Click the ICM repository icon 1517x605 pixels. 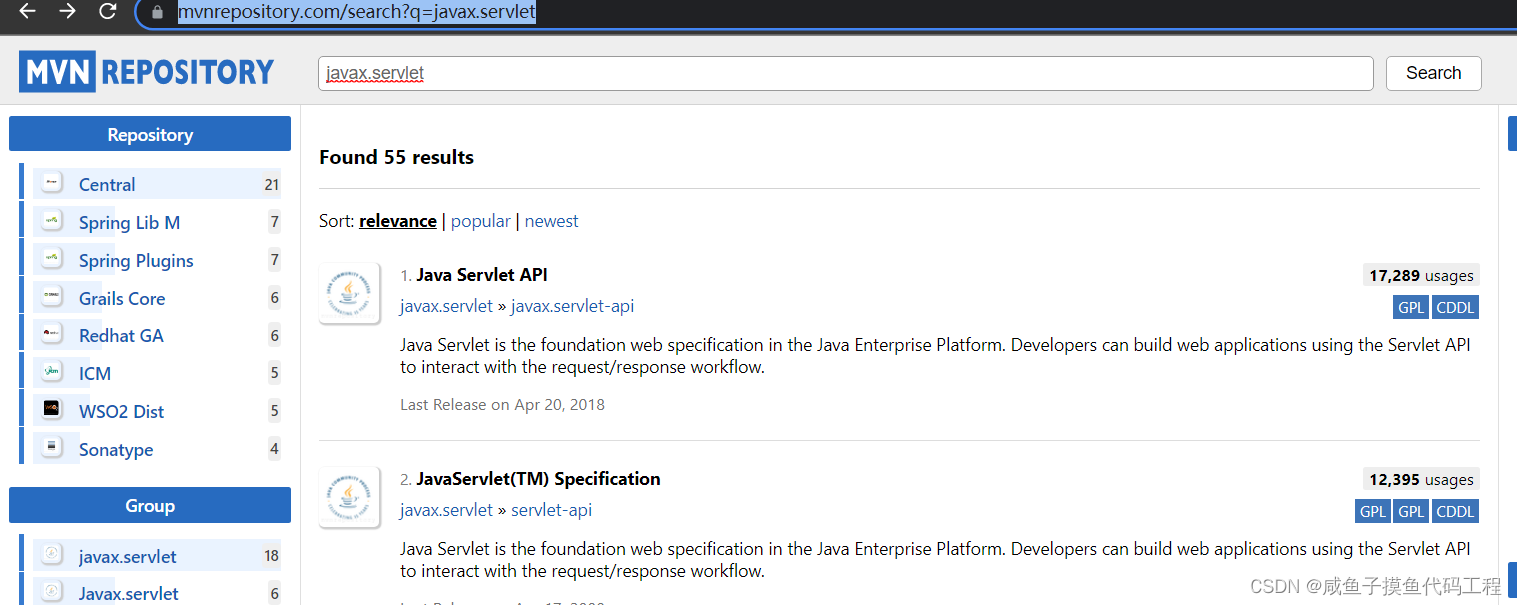tap(52, 372)
